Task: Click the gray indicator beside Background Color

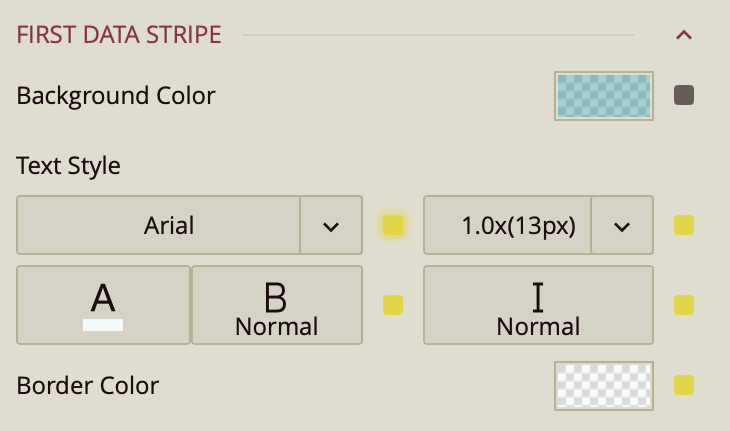Action: pyautogui.click(x=684, y=96)
